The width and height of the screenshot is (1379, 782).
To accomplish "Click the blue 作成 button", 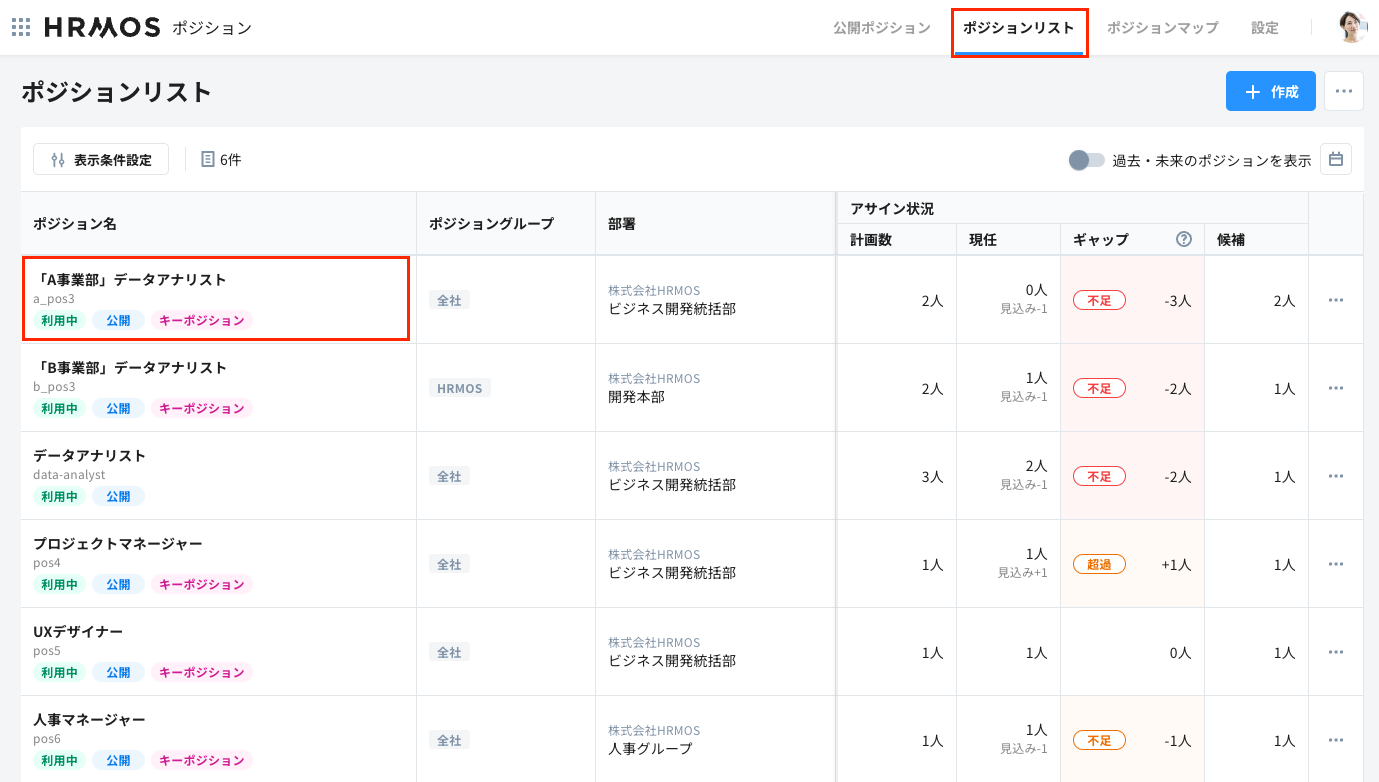I will [1270, 91].
